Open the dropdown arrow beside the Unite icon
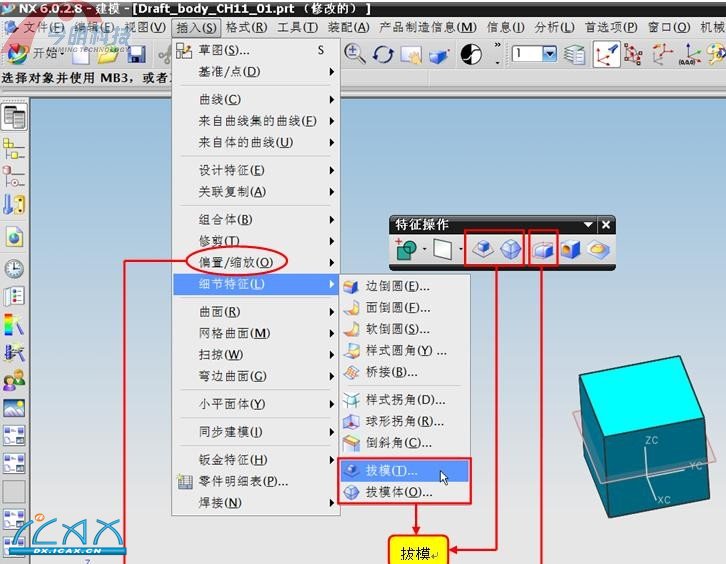The width and height of the screenshot is (726, 564). coord(424,249)
